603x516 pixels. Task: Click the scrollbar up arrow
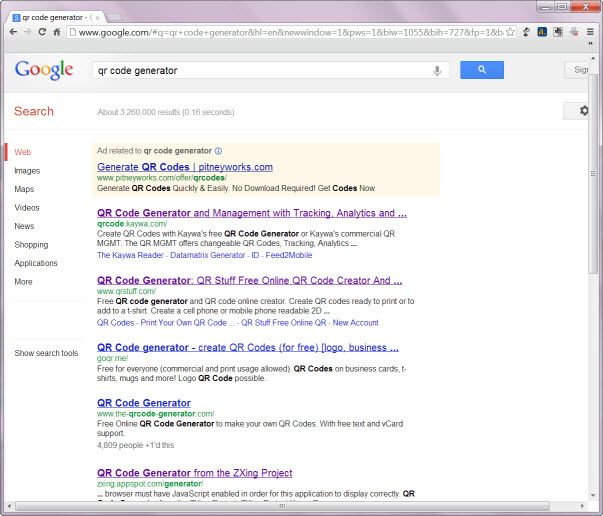pyautogui.click(x=593, y=58)
